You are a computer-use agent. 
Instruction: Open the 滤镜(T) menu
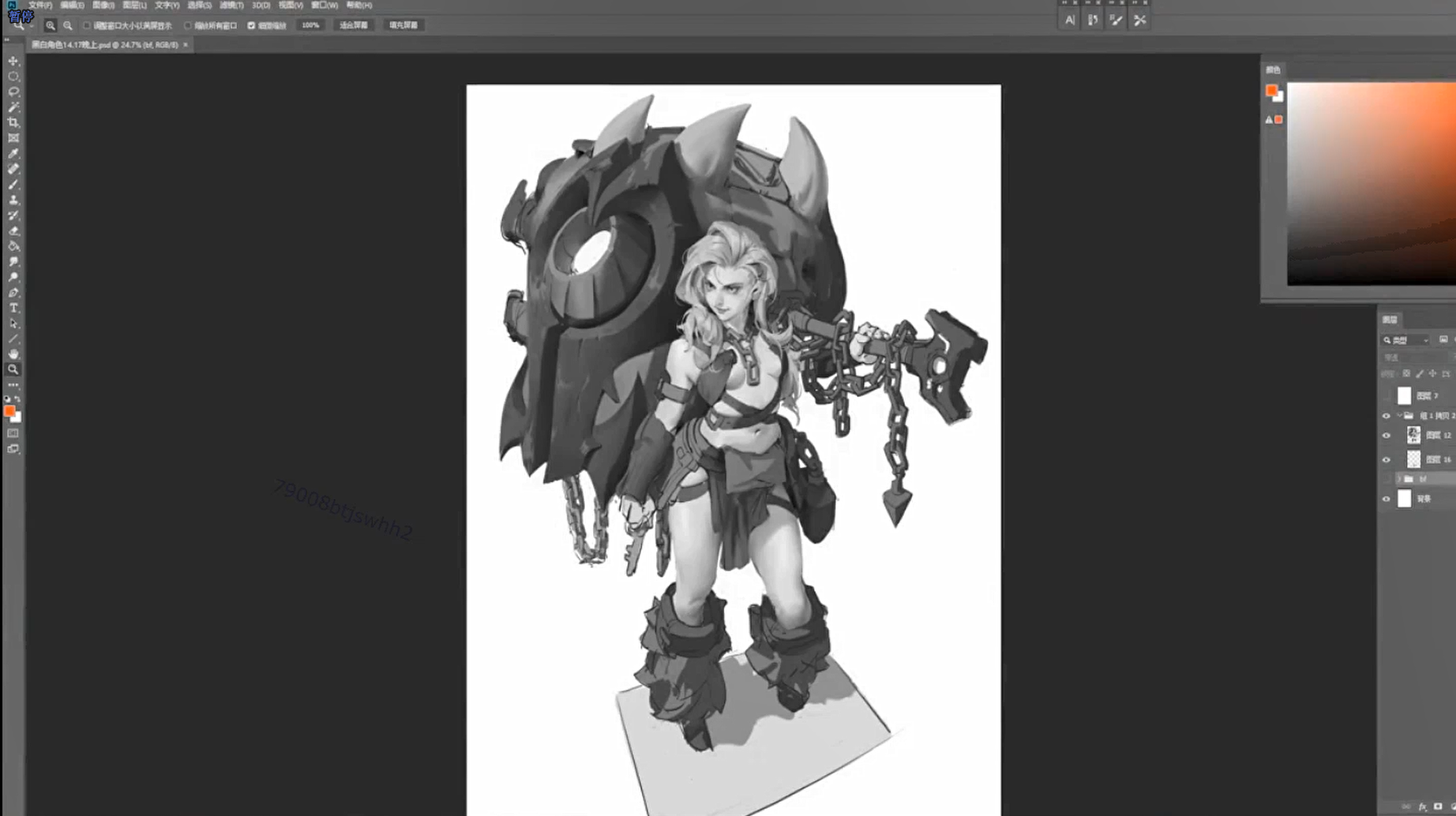point(231,6)
